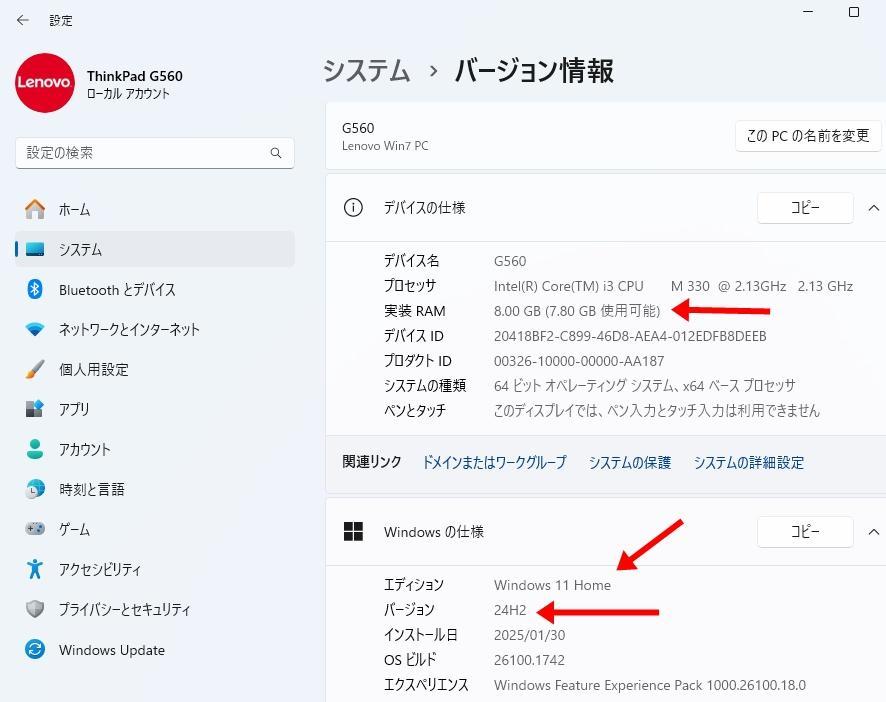Select システム in the sidebar
This screenshot has width=886, height=702.
tap(154, 249)
